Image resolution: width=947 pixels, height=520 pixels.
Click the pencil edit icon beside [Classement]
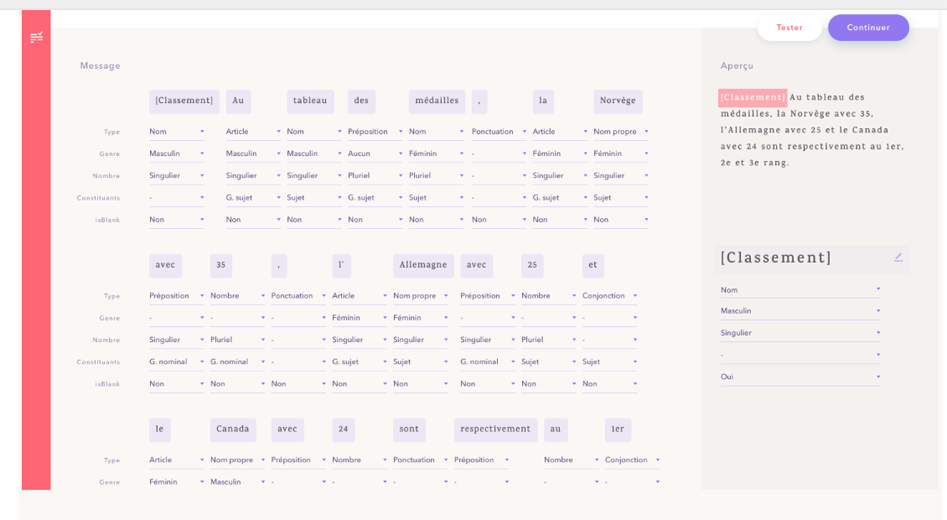pyautogui.click(x=899, y=257)
